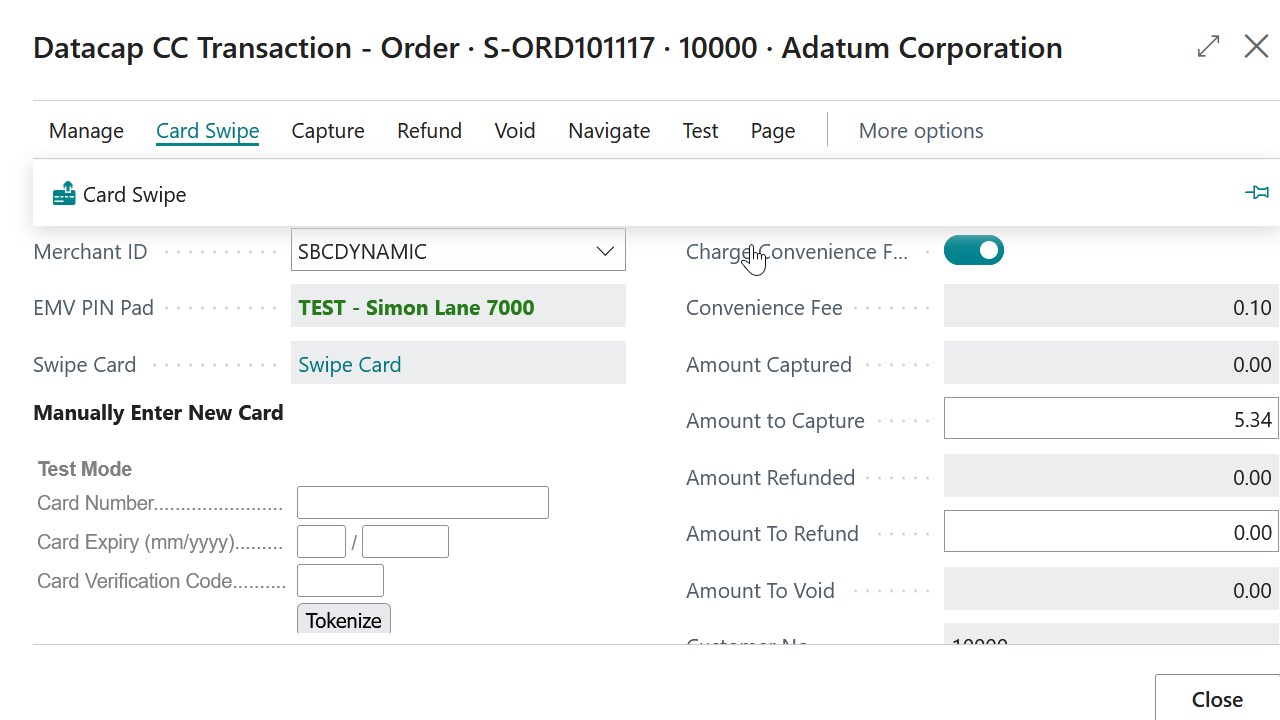Open the Refund menu item

(x=428, y=130)
